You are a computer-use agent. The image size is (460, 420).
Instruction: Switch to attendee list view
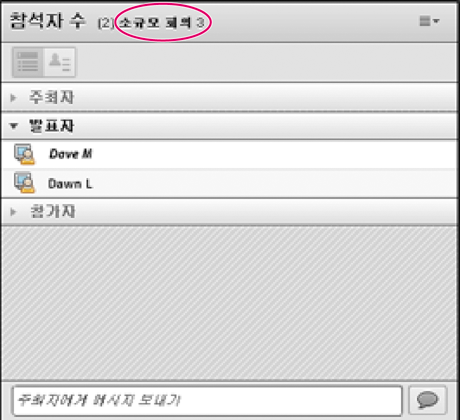point(28,62)
